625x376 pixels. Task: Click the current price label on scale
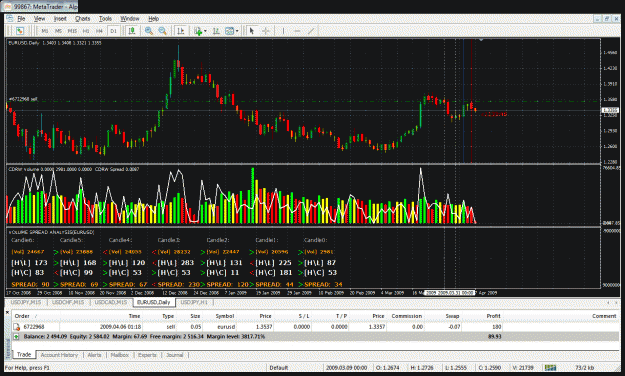coord(610,110)
